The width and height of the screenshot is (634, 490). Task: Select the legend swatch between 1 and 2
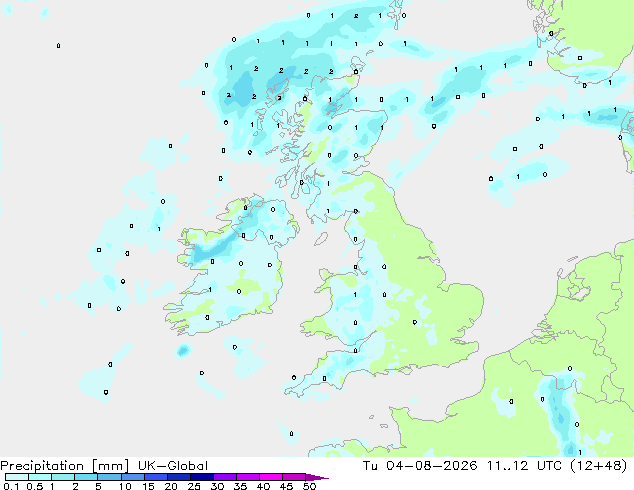[x=63, y=477]
